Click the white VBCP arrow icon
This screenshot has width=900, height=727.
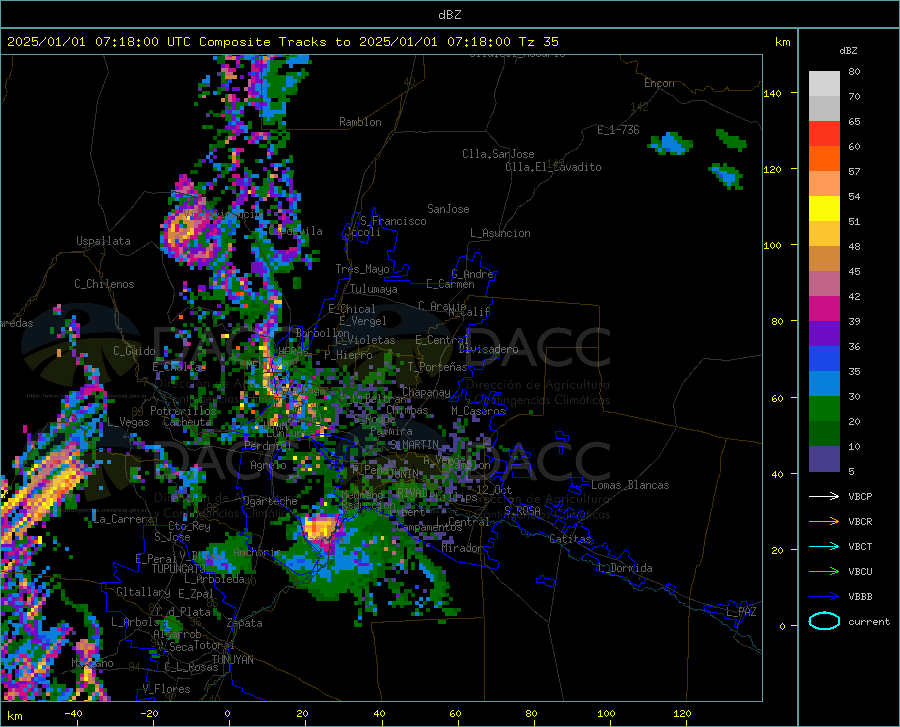point(824,496)
